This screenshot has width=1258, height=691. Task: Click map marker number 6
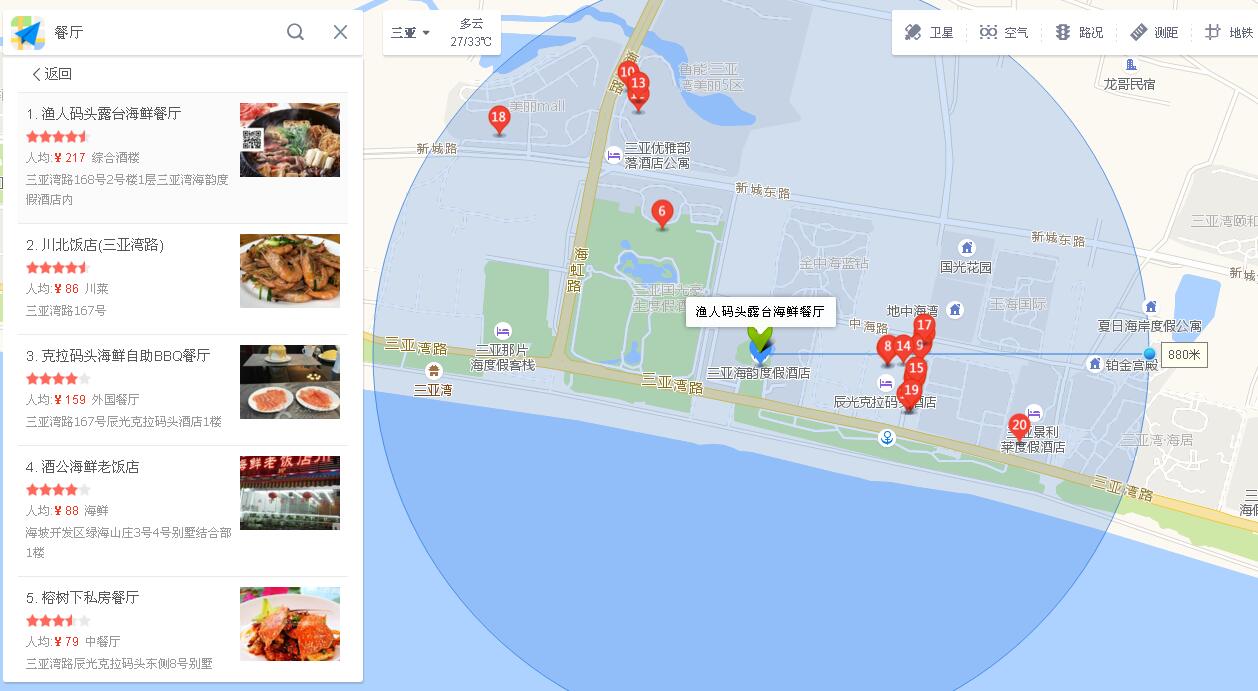661,214
